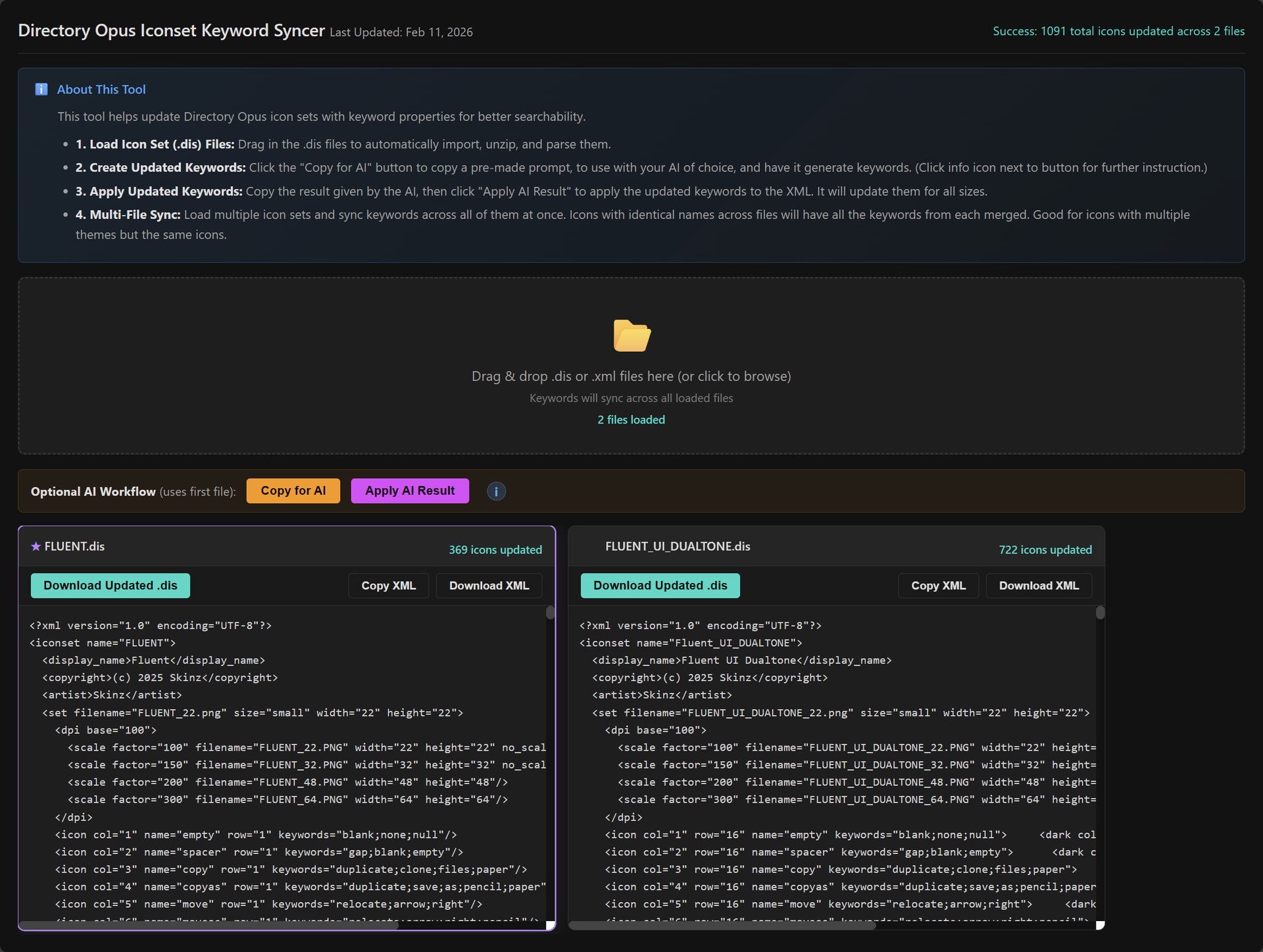Download XML for the FLUENT_UI_DUALTONE.dis file
Screen dimensions: 1263x952
(x=1039, y=586)
